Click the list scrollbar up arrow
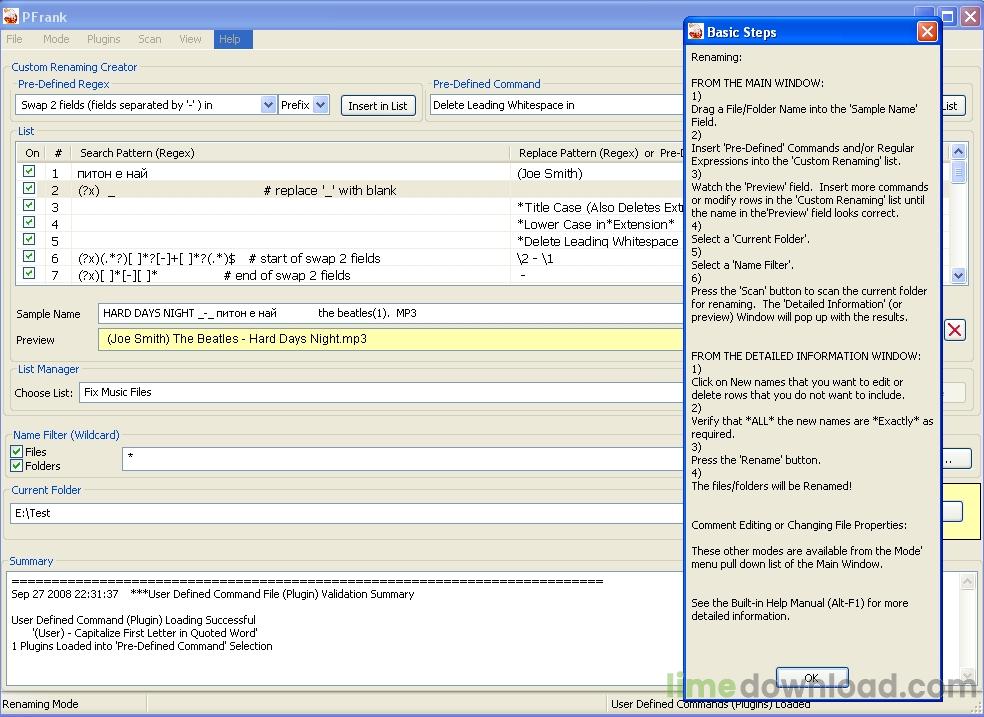The image size is (984, 717). [959, 152]
